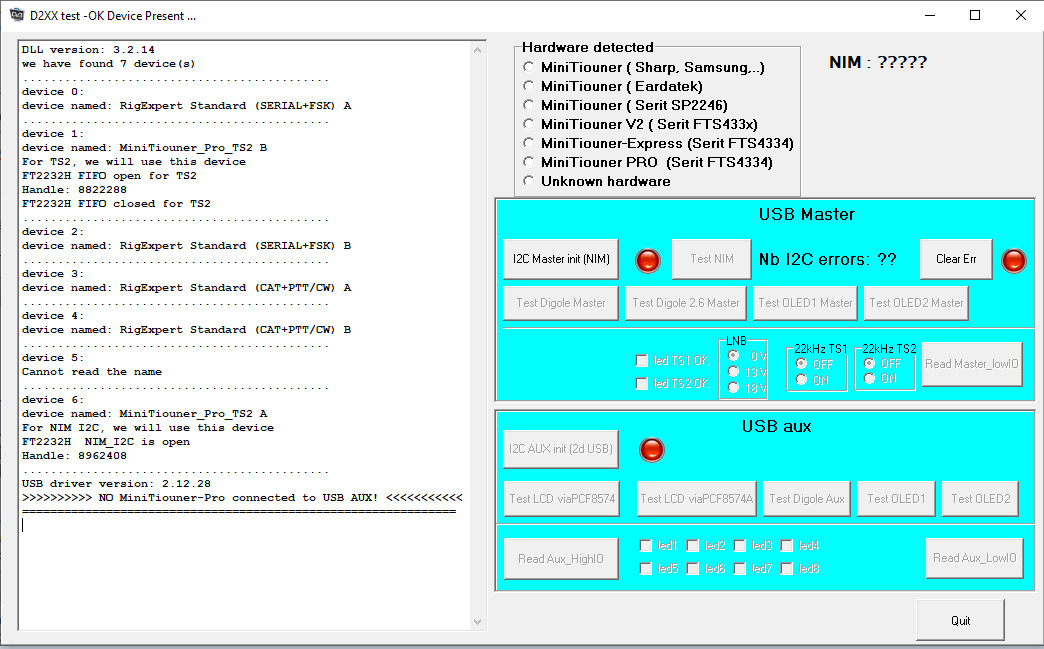Click the log scrollbar up arrow
This screenshot has height=649, width=1044.
click(x=477, y=50)
